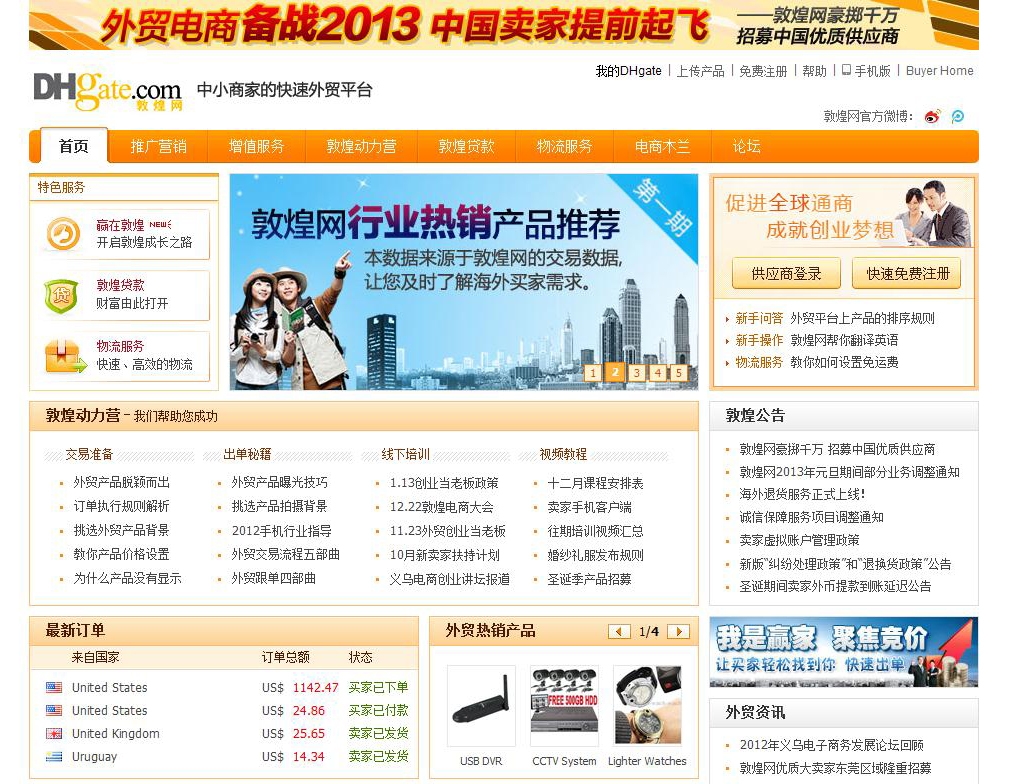Open Lighter Watches product thumbnail

point(648,706)
